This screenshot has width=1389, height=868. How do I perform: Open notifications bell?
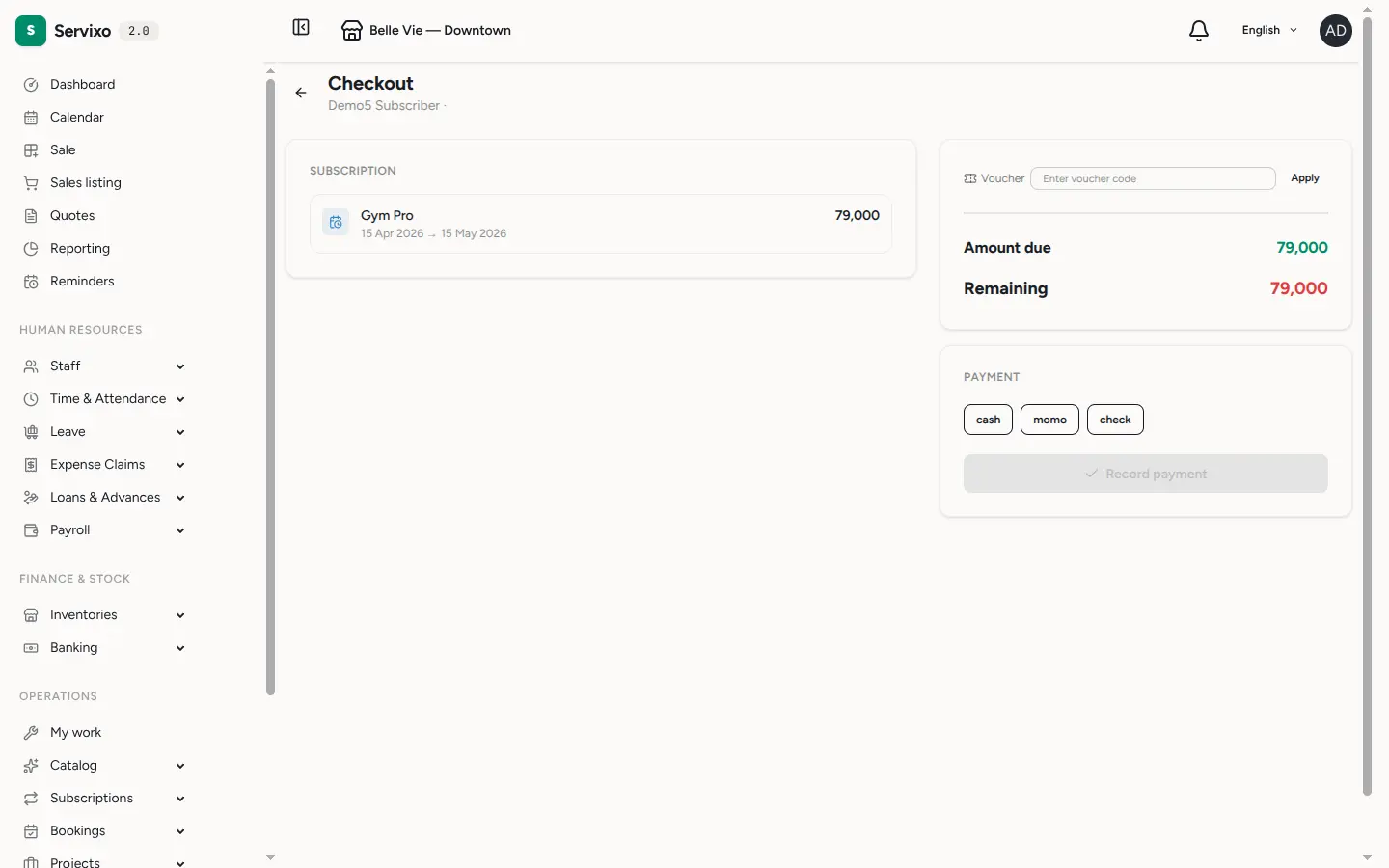pos(1199,31)
